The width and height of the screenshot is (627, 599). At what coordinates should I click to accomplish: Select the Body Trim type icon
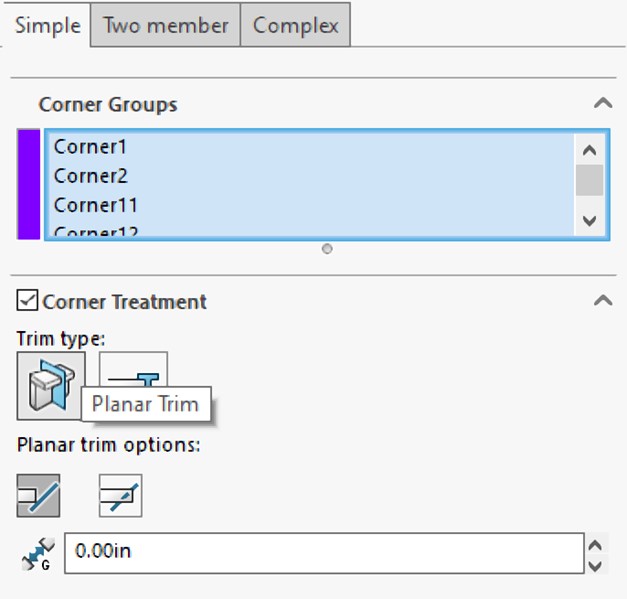[134, 370]
